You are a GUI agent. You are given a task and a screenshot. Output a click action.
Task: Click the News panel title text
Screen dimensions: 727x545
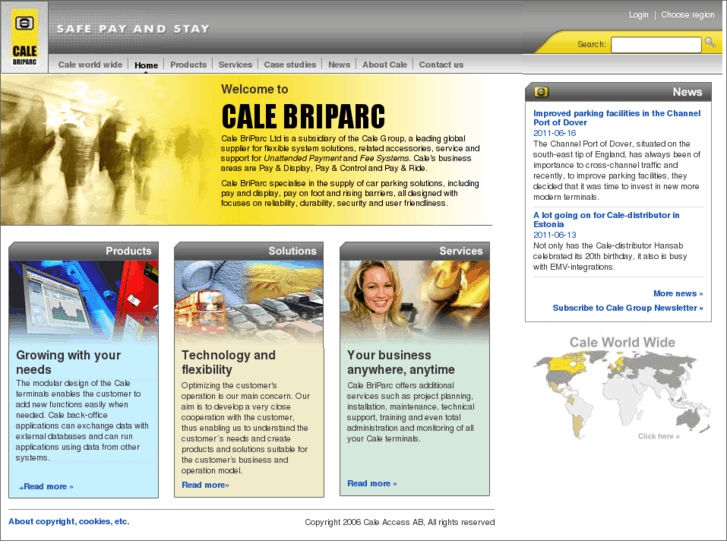pyautogui.click(x=687, y=92)
